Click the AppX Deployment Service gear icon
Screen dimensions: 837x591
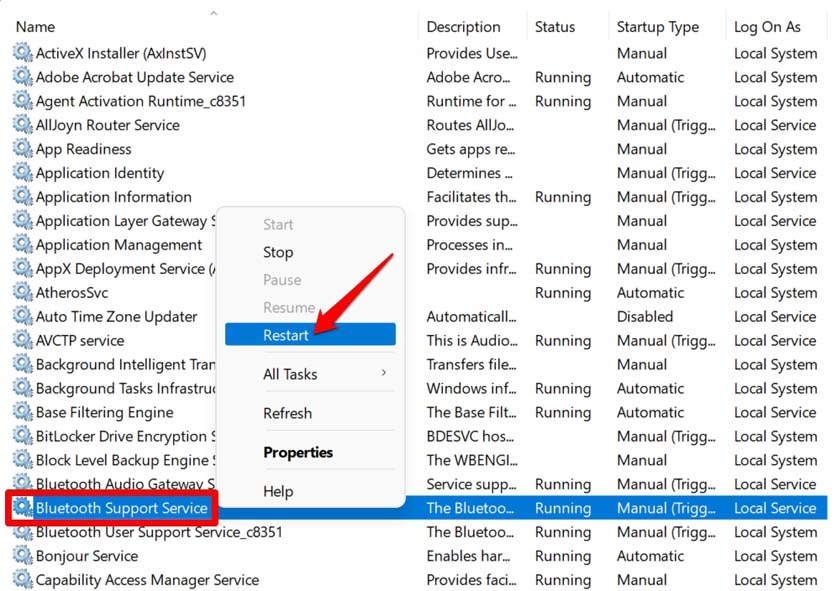click(x=22, y=269)
